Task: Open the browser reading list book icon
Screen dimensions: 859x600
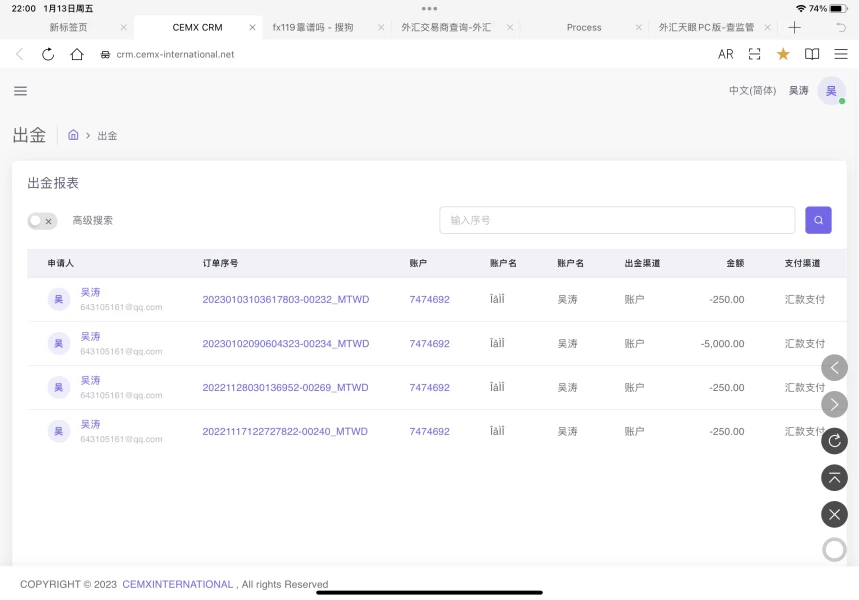Action: click(812, 54)
